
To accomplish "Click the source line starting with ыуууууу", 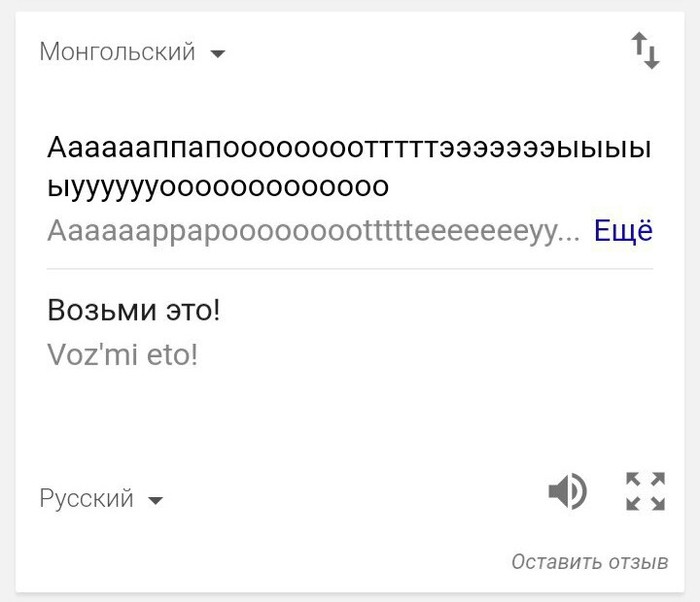I will (x=217, y=187).
